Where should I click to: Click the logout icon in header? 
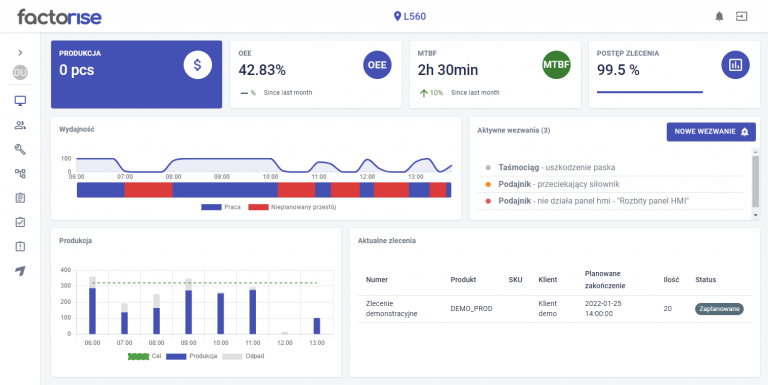(x=742, y=16)
